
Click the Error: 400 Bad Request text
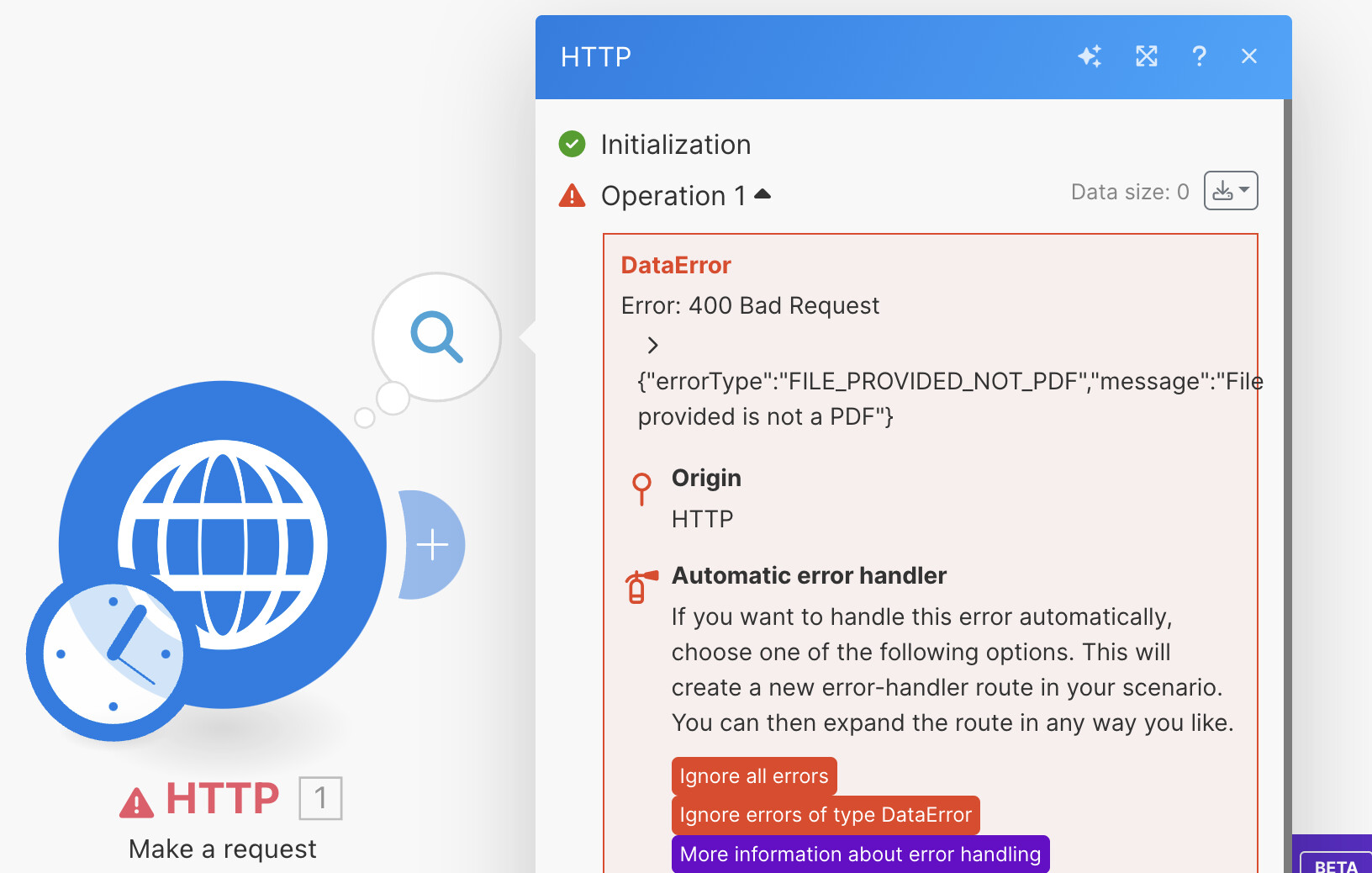[x=750, y=305]
